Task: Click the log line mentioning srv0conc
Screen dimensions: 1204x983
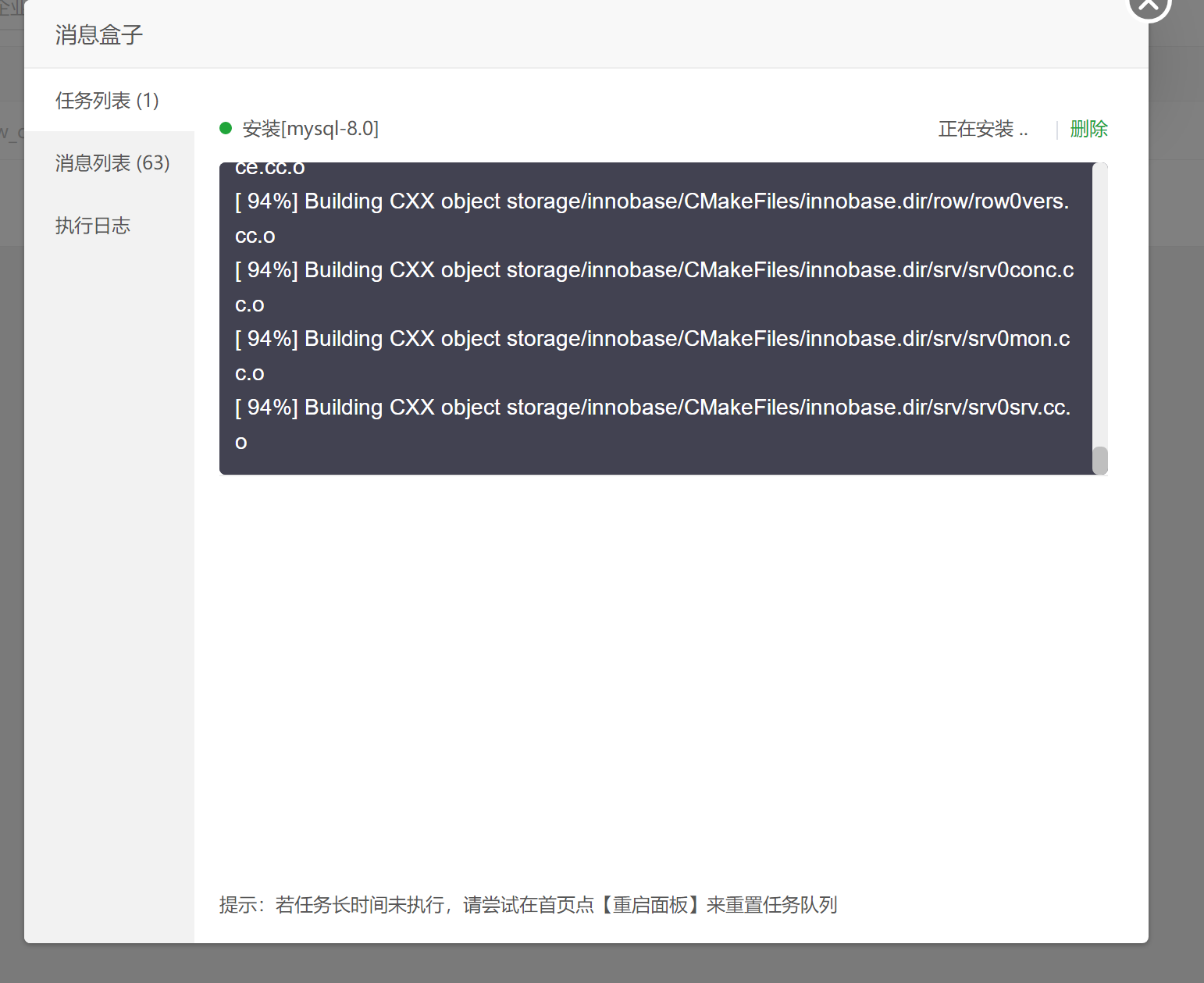Action: coord(654,287)
